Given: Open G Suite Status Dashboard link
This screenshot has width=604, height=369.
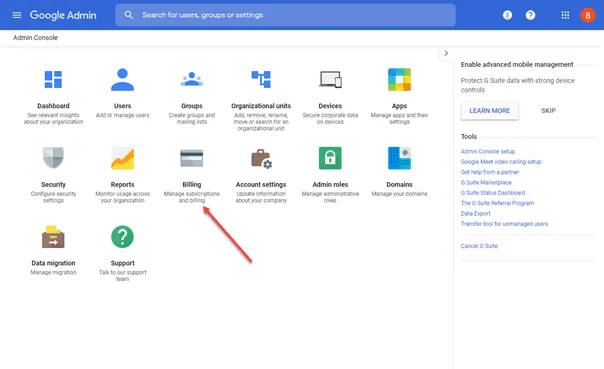Looking at the screenshot, I should [493, 193].
